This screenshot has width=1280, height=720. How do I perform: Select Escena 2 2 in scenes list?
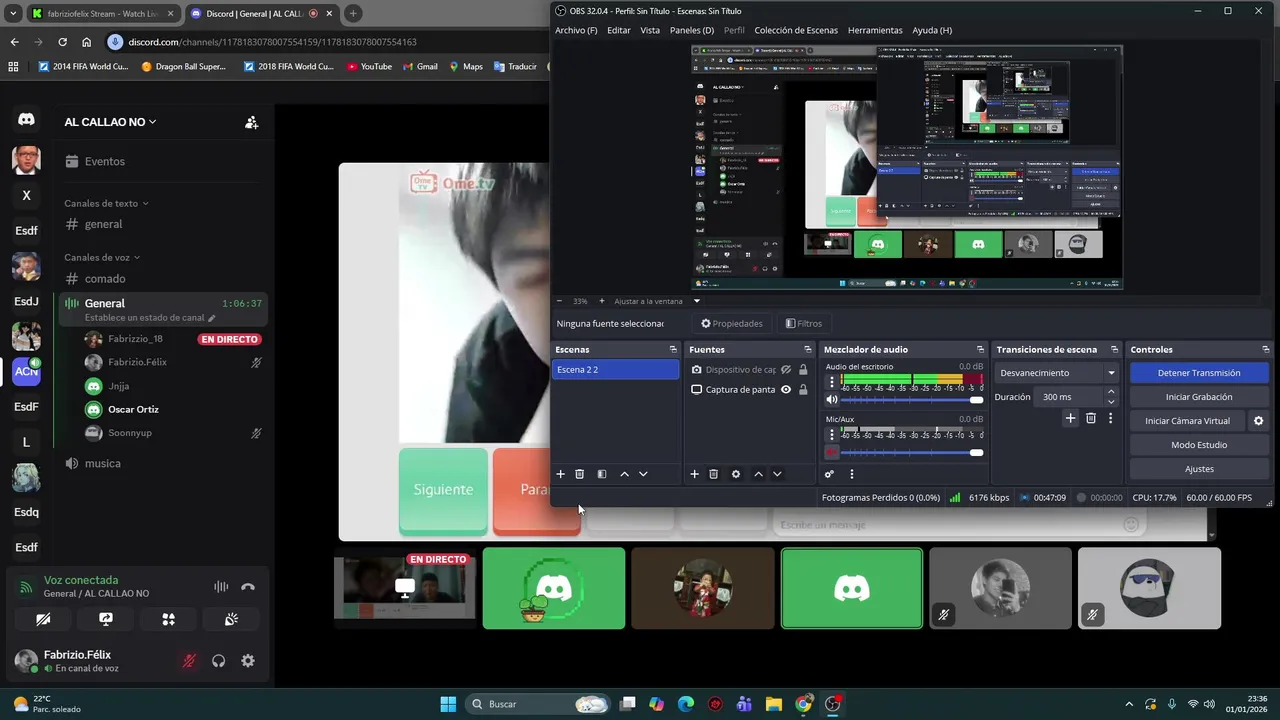(x=616, y=370)
